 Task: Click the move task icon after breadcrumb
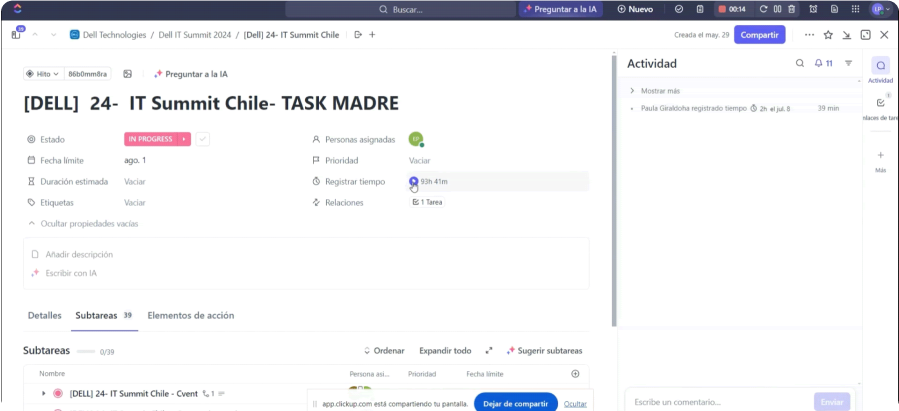pos(358,35)
